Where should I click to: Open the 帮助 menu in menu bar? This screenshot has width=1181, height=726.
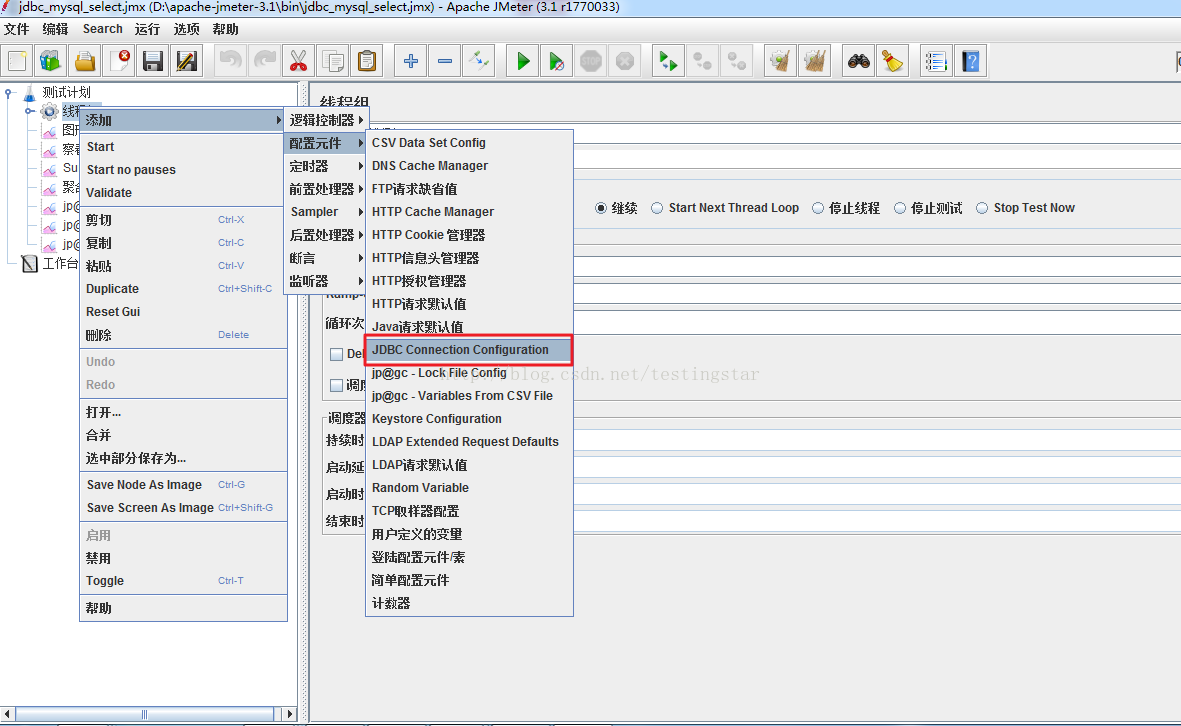point(225,29)
